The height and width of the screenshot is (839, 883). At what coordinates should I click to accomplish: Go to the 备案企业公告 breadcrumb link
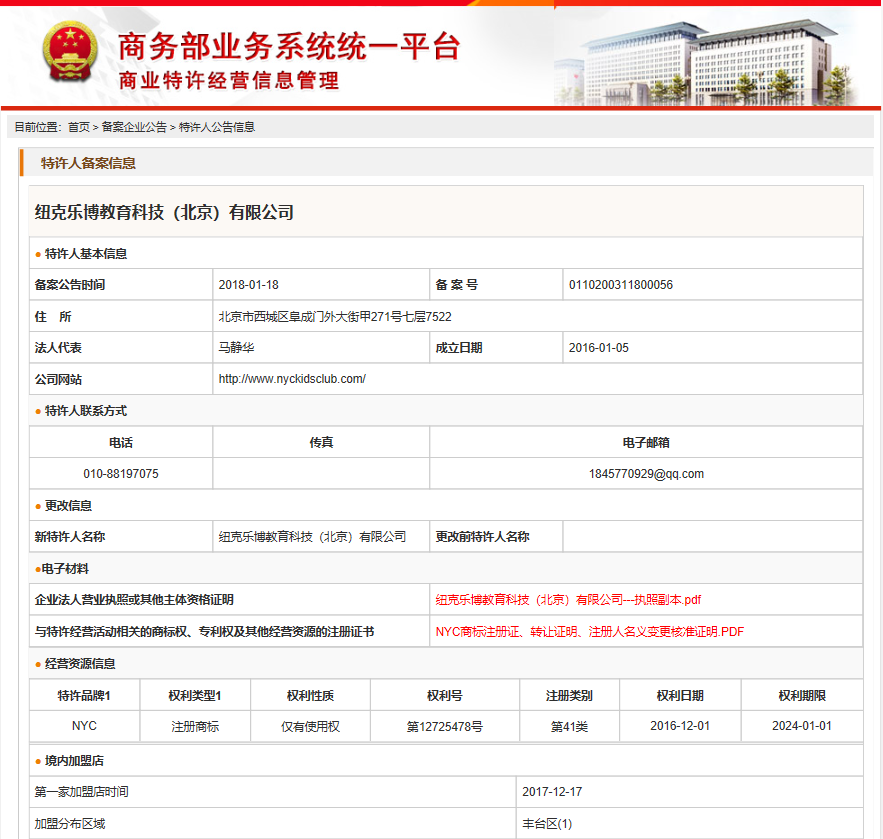[134, 127]
